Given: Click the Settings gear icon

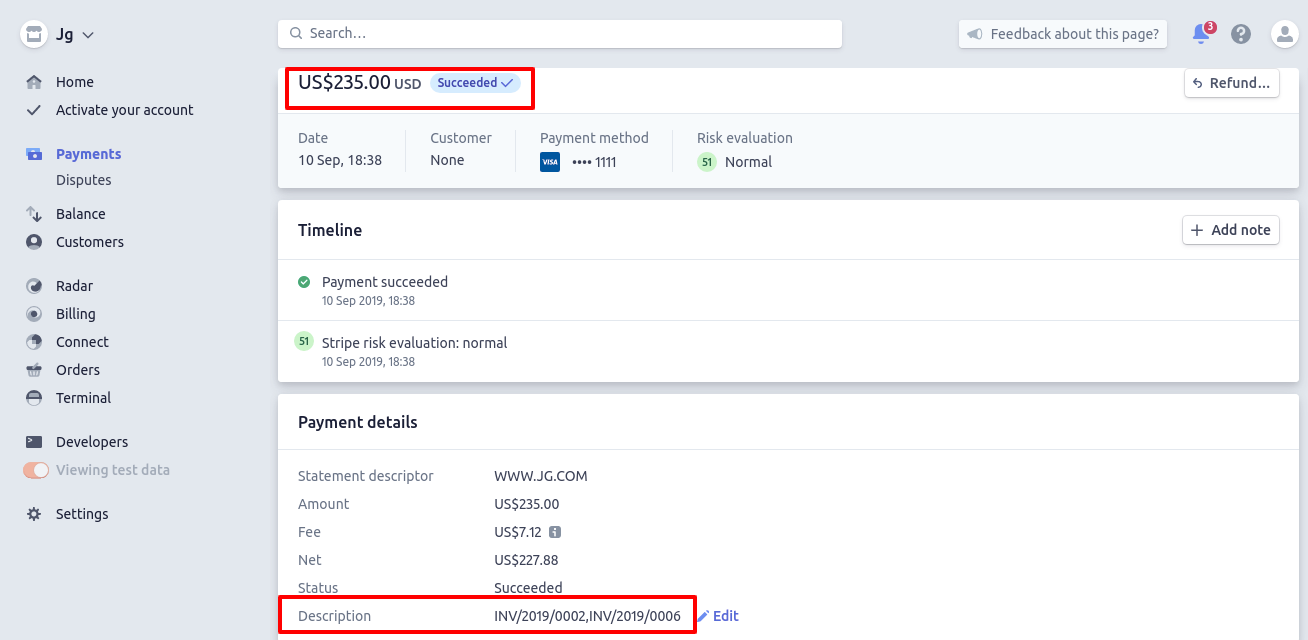Looking at the screenshot, I should click(34, 514).
